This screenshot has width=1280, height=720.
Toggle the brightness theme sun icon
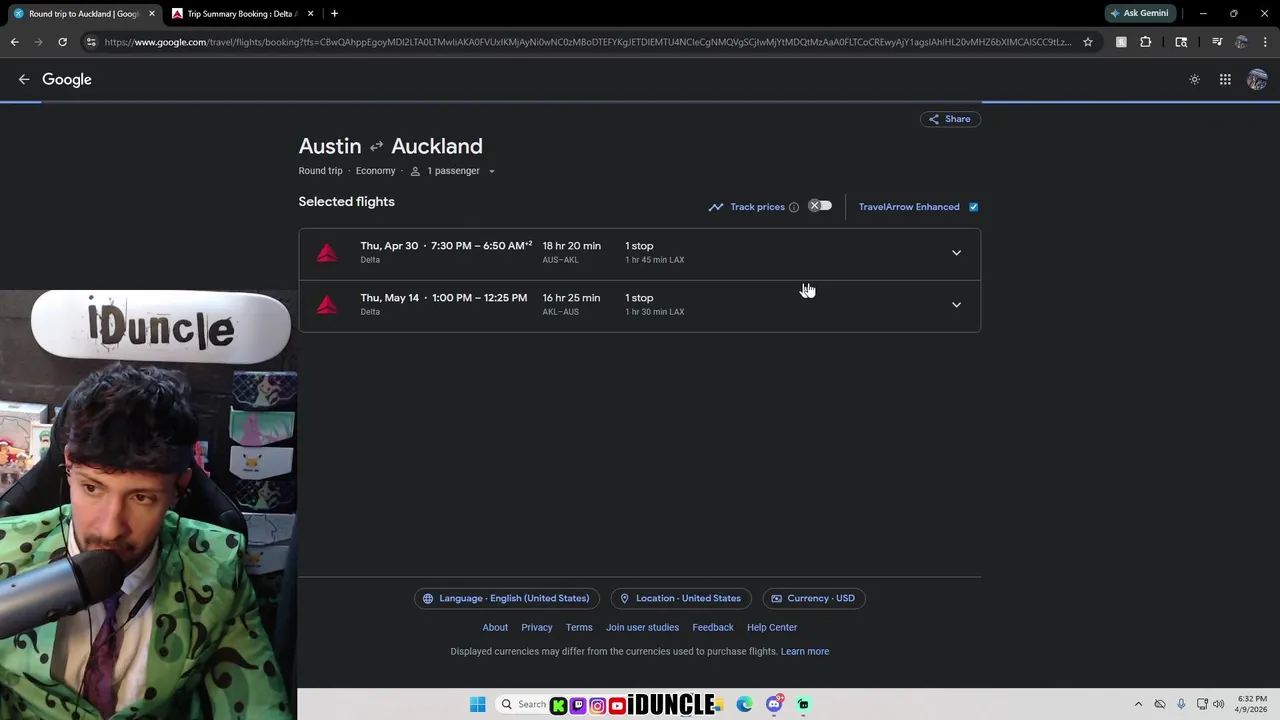pos(1194,80)
